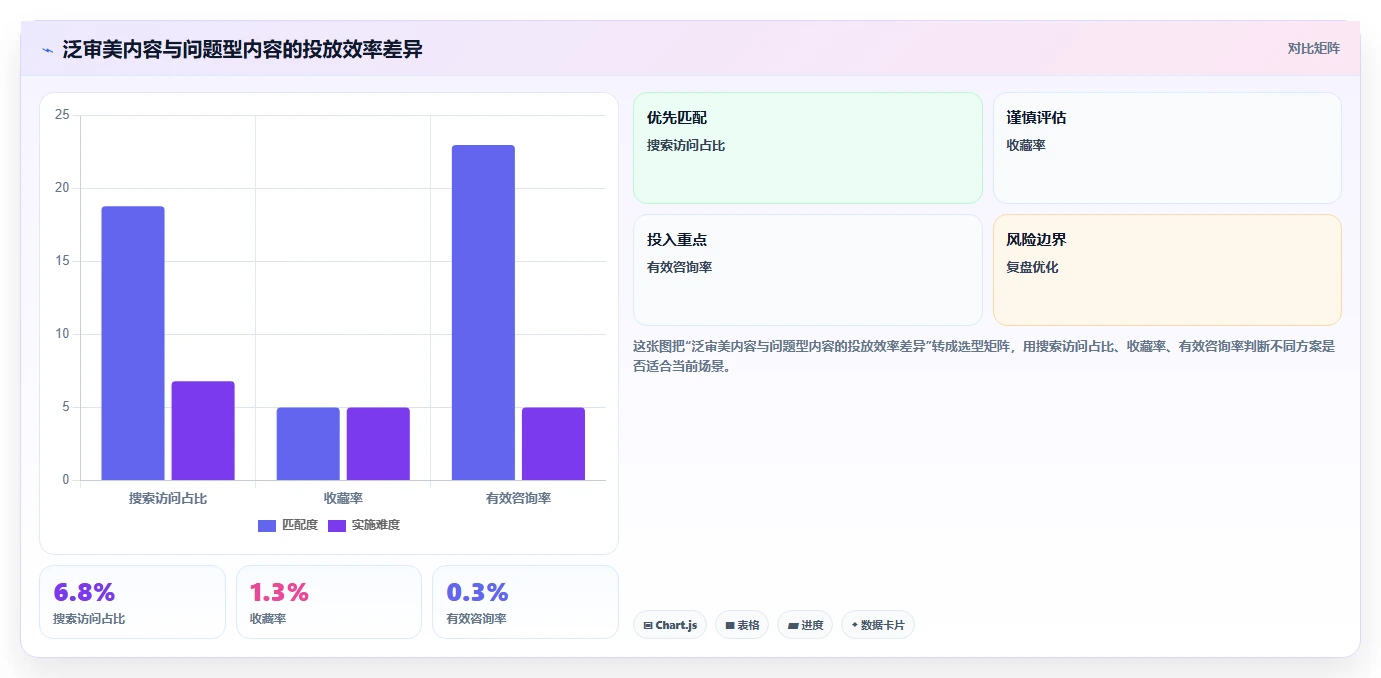This screenshot has height=678, width=1381.
Task: Click the 收藏率 text in 谨慎评估 card
Action: (1026, 145)
